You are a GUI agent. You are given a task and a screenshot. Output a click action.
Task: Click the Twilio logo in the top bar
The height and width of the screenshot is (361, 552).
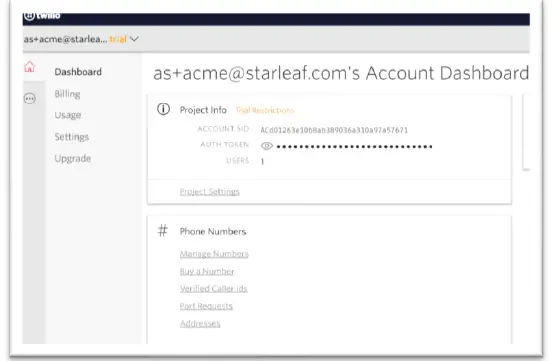pyautogui.click(x=42, y=16)
